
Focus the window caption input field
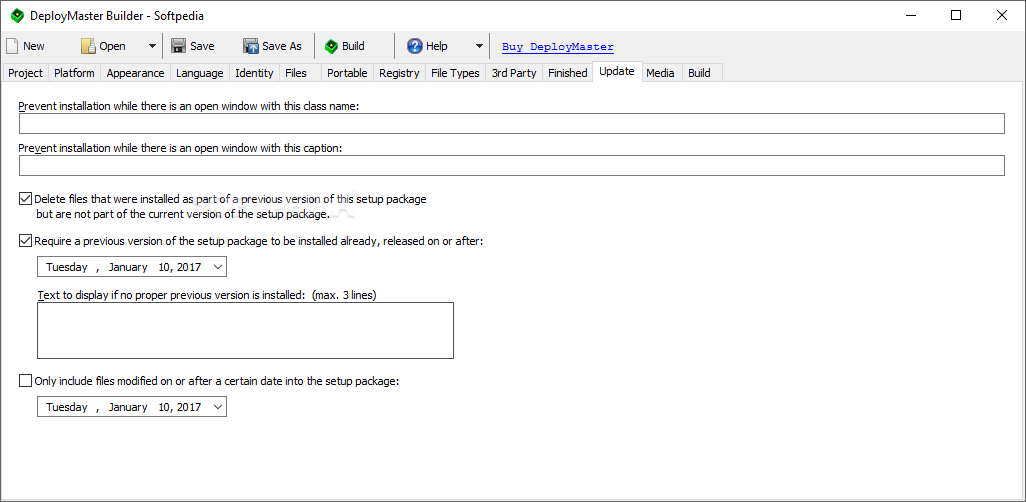pyautogui.click(x=512, y=166)
